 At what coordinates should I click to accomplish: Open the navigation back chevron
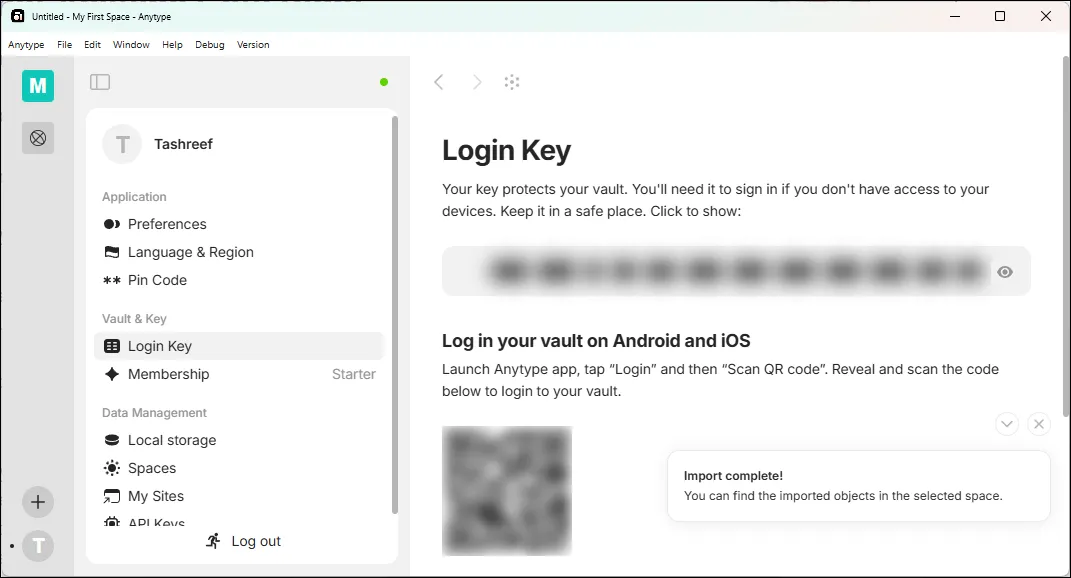point(439,82)
